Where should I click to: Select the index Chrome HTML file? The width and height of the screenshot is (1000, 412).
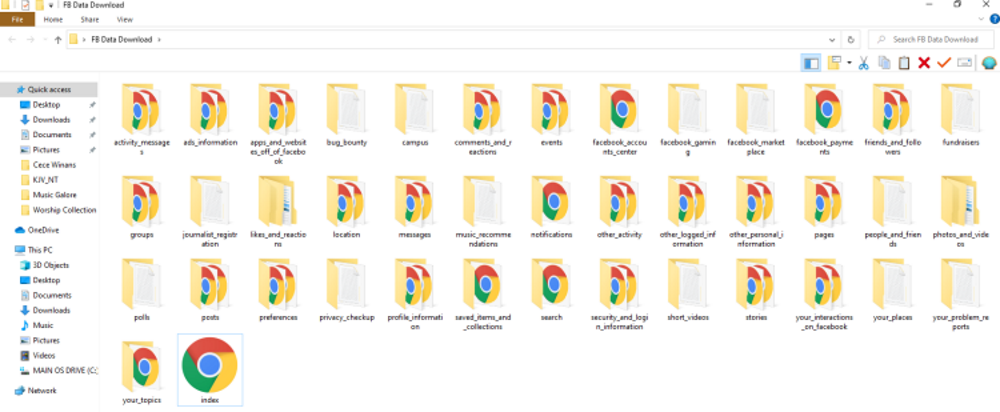click(x=210, y=370)
